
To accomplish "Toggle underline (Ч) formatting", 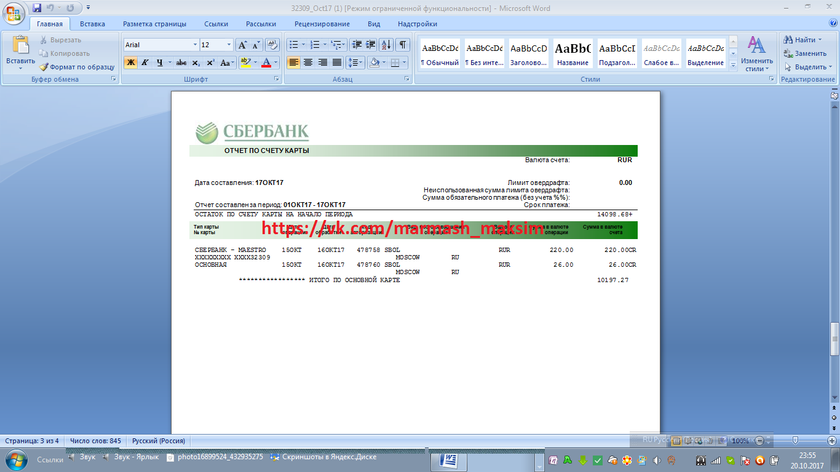I will coord(159,63).
